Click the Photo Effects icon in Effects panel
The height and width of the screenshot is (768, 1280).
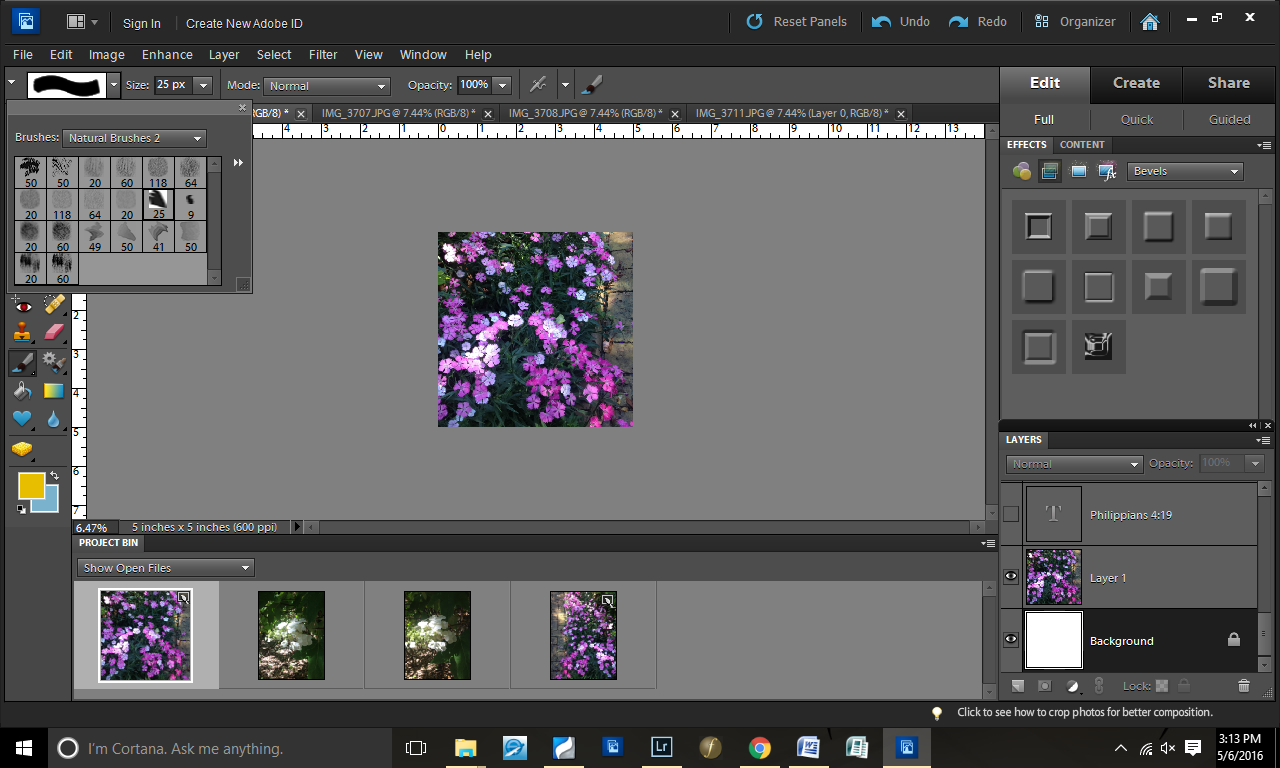pos(1078,171)
